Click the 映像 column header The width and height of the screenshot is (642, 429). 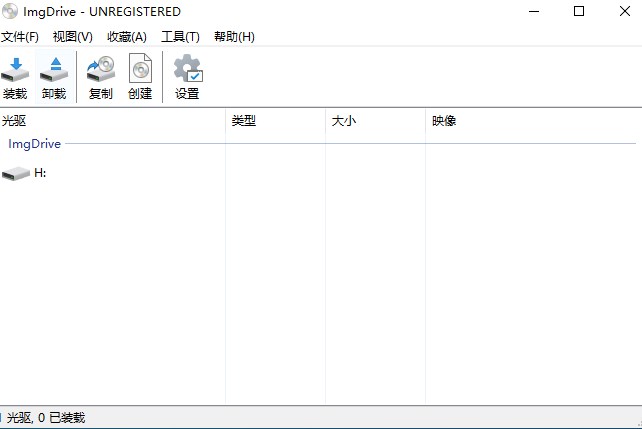point(444,121)
